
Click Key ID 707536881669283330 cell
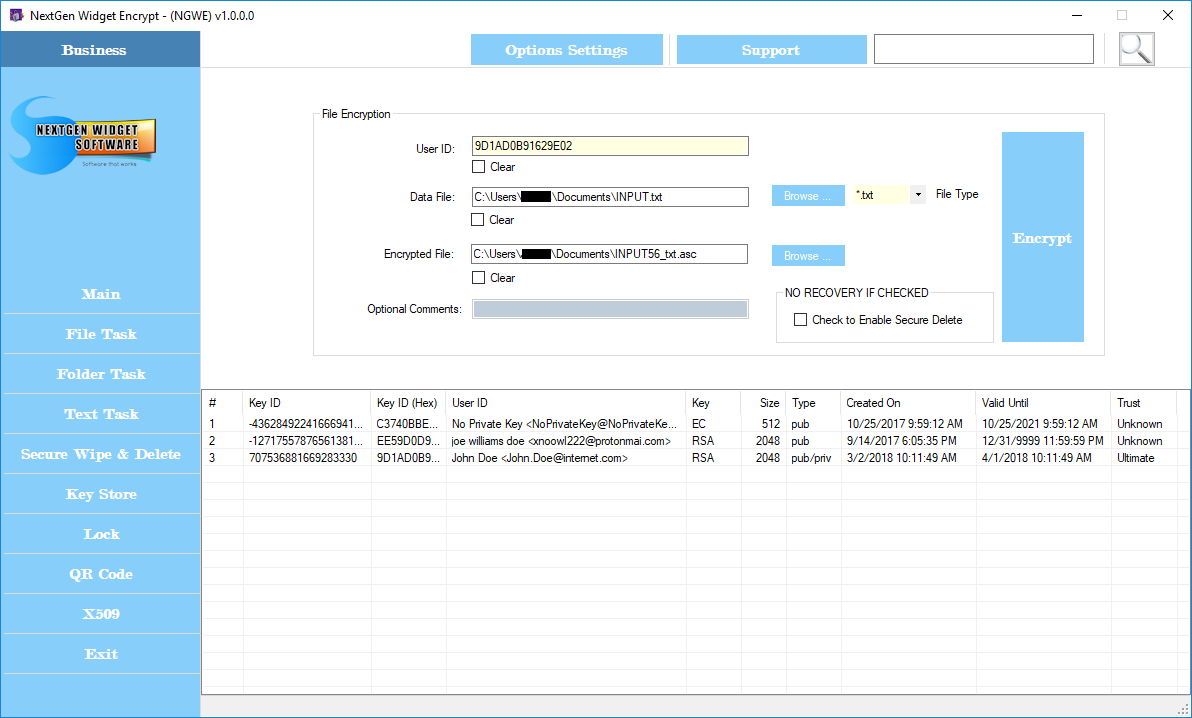click(307, 458)
